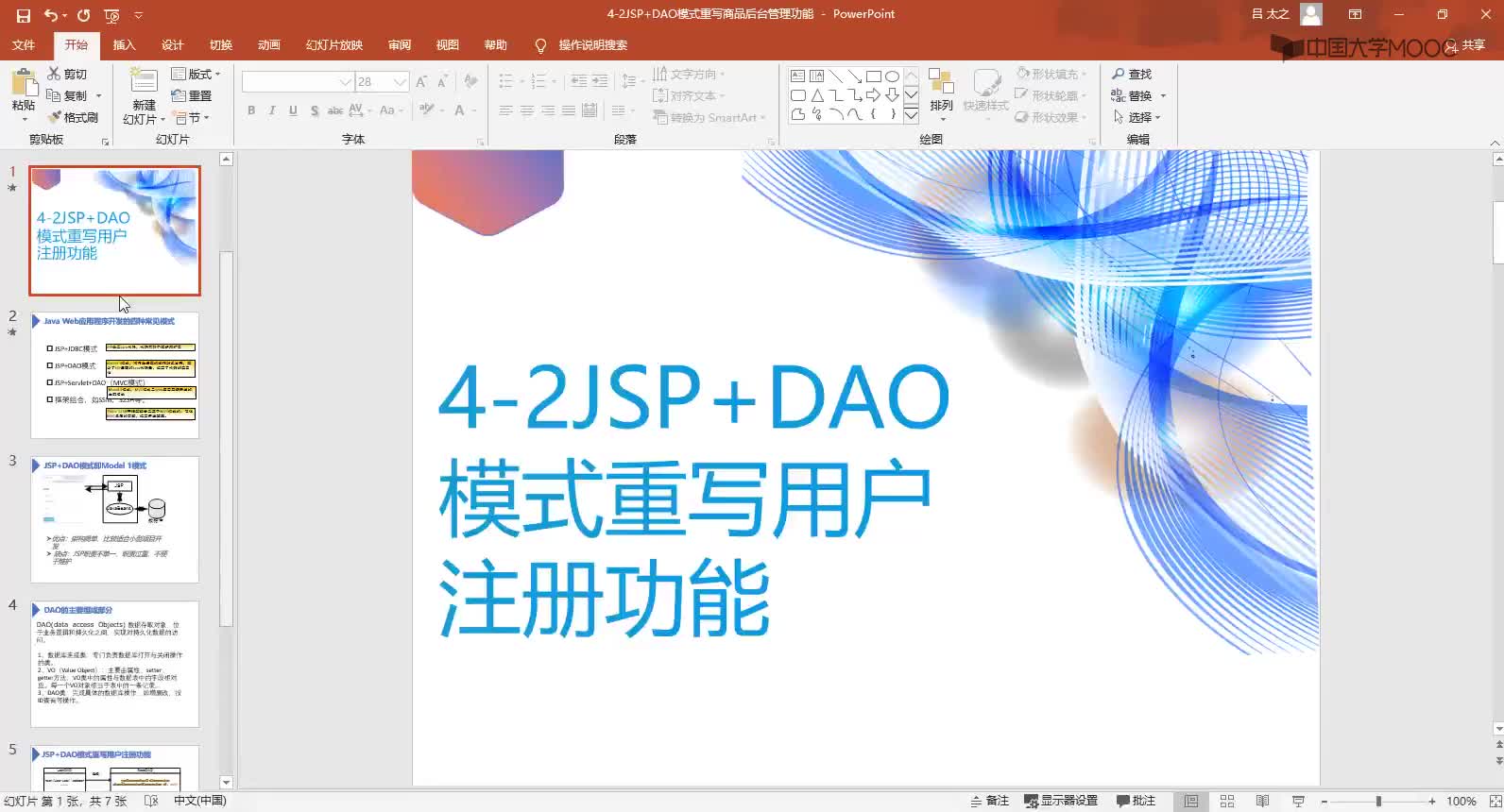Click the Paste clipboard icon

click(23, 82)
